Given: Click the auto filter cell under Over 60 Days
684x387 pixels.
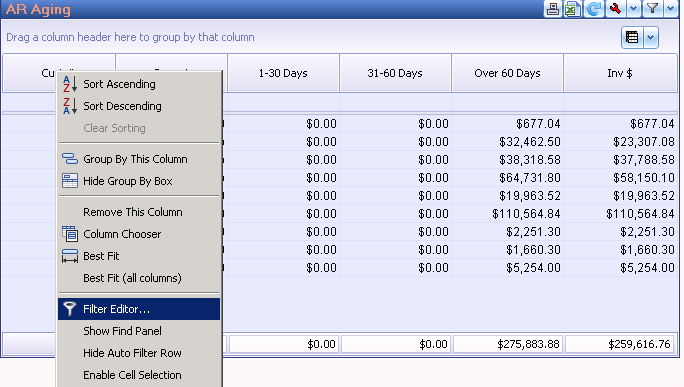Looking at the screenshot, I should coord(507,103).
